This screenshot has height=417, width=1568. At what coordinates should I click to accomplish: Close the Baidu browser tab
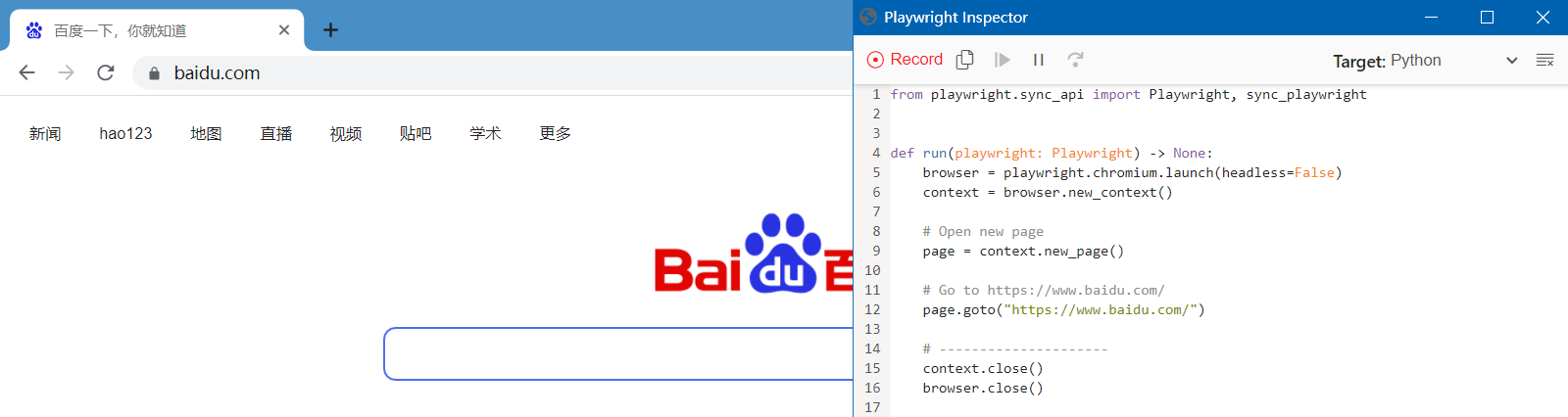284,30
